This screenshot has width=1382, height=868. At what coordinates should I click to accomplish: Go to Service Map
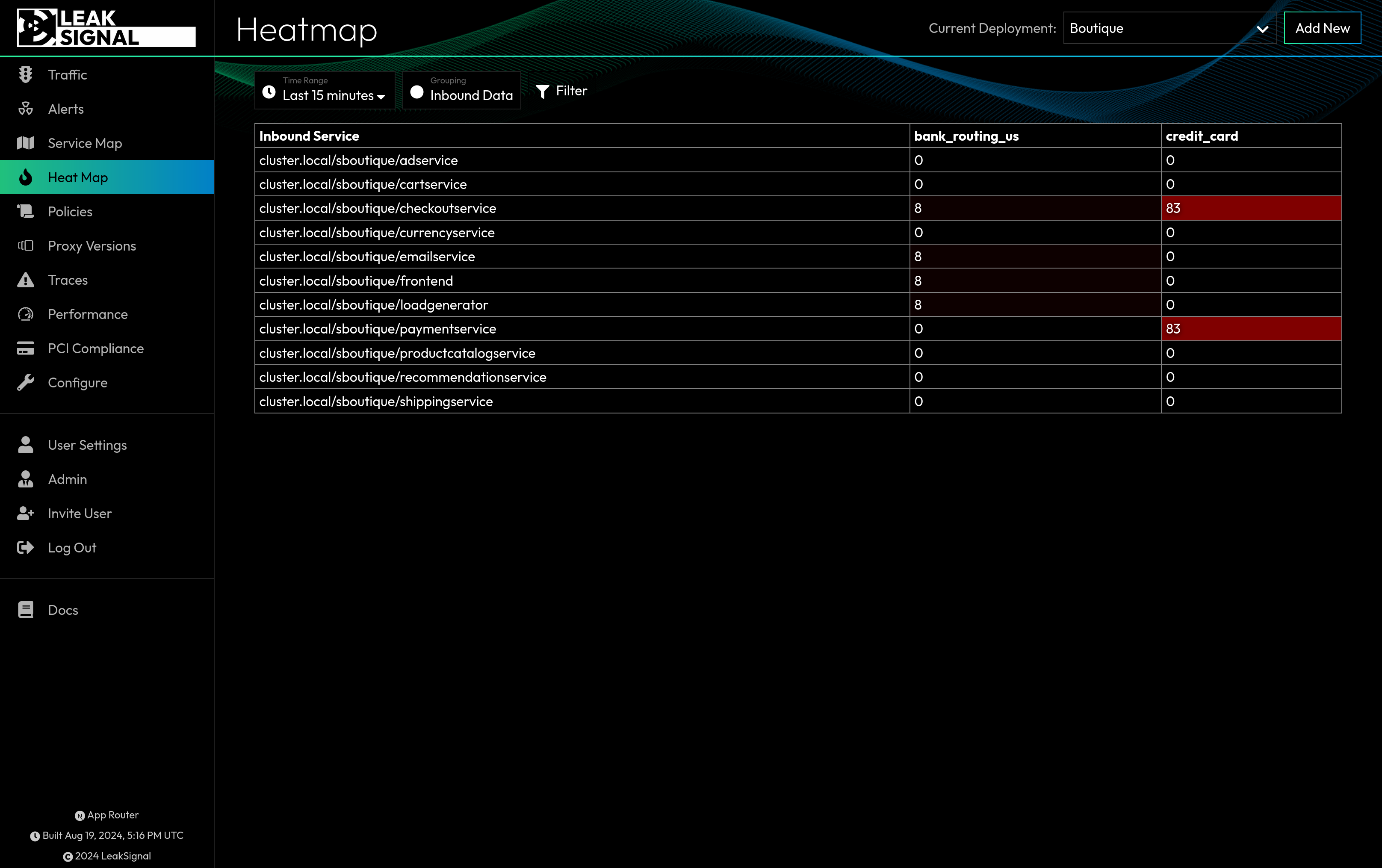pos(107,143)
